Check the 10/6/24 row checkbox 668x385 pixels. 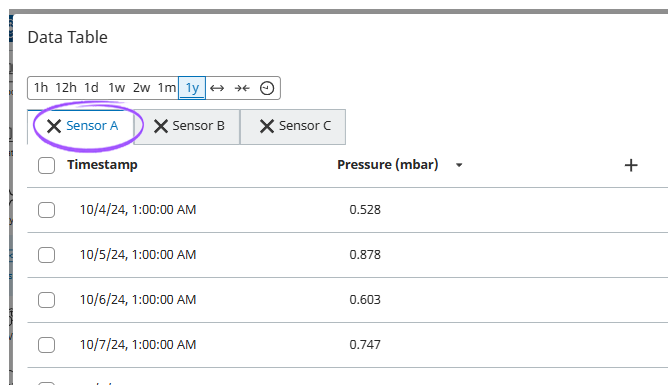(46, 300)
